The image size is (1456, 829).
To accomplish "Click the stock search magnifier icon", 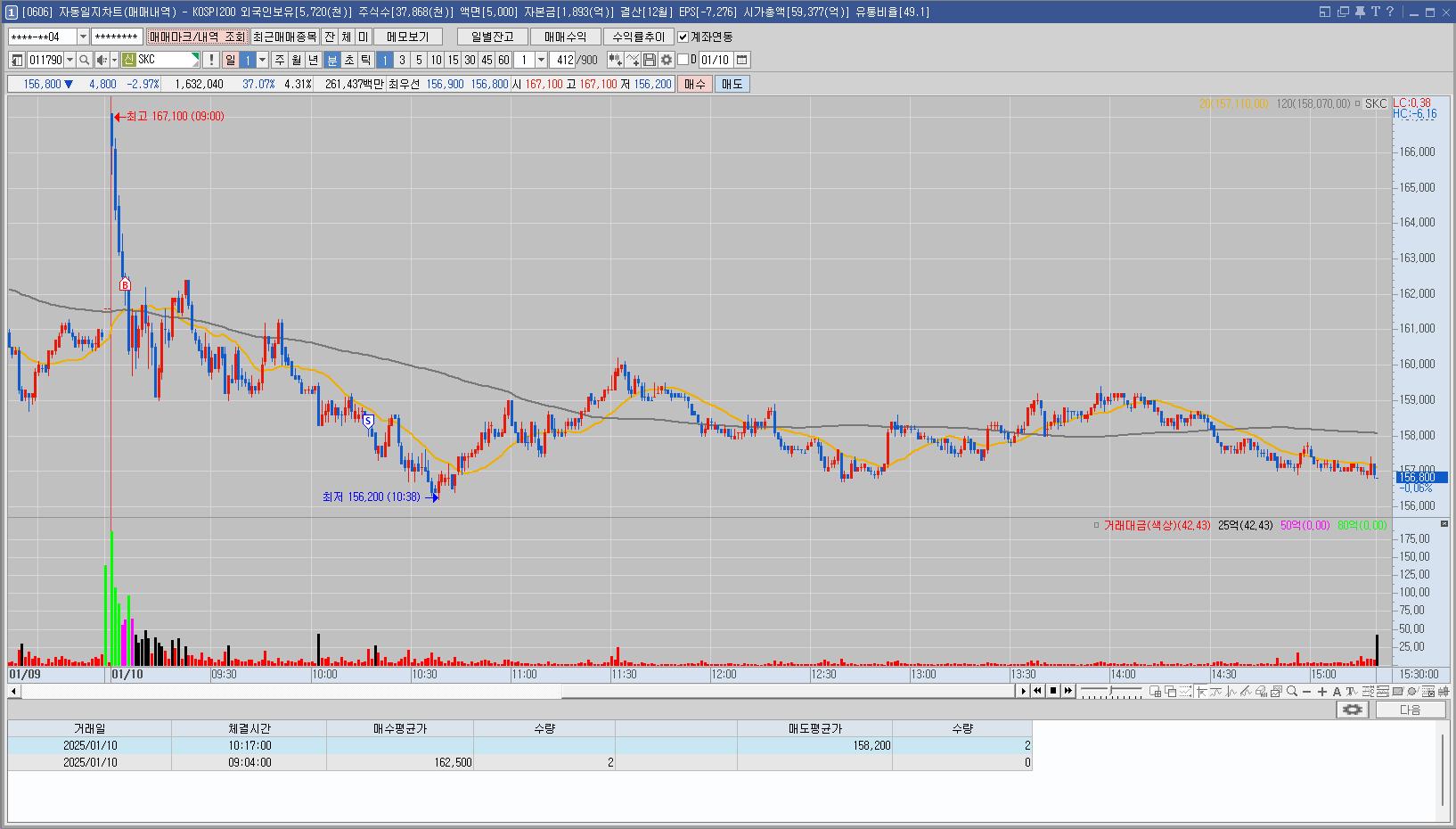I will (84, 60).
